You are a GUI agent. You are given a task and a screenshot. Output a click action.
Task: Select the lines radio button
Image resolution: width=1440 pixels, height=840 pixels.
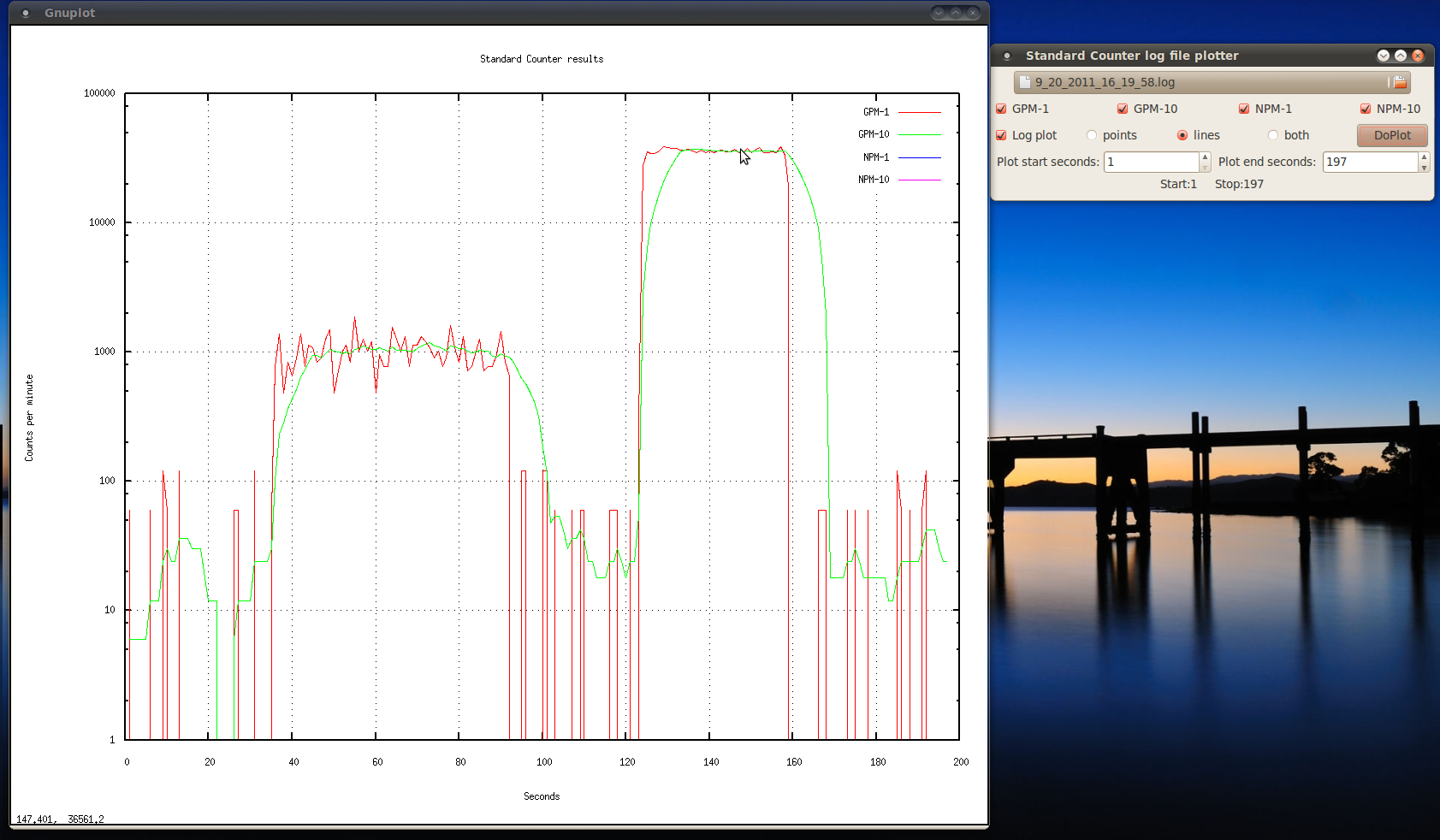(1182, 135)
